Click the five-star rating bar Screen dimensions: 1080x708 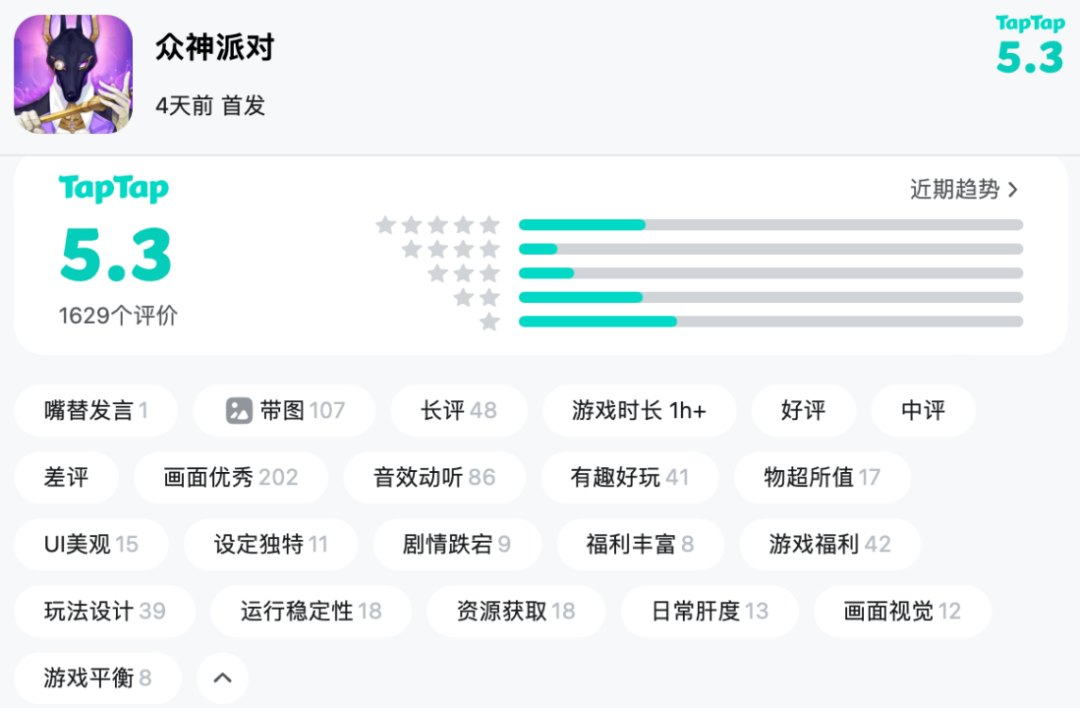770,225
